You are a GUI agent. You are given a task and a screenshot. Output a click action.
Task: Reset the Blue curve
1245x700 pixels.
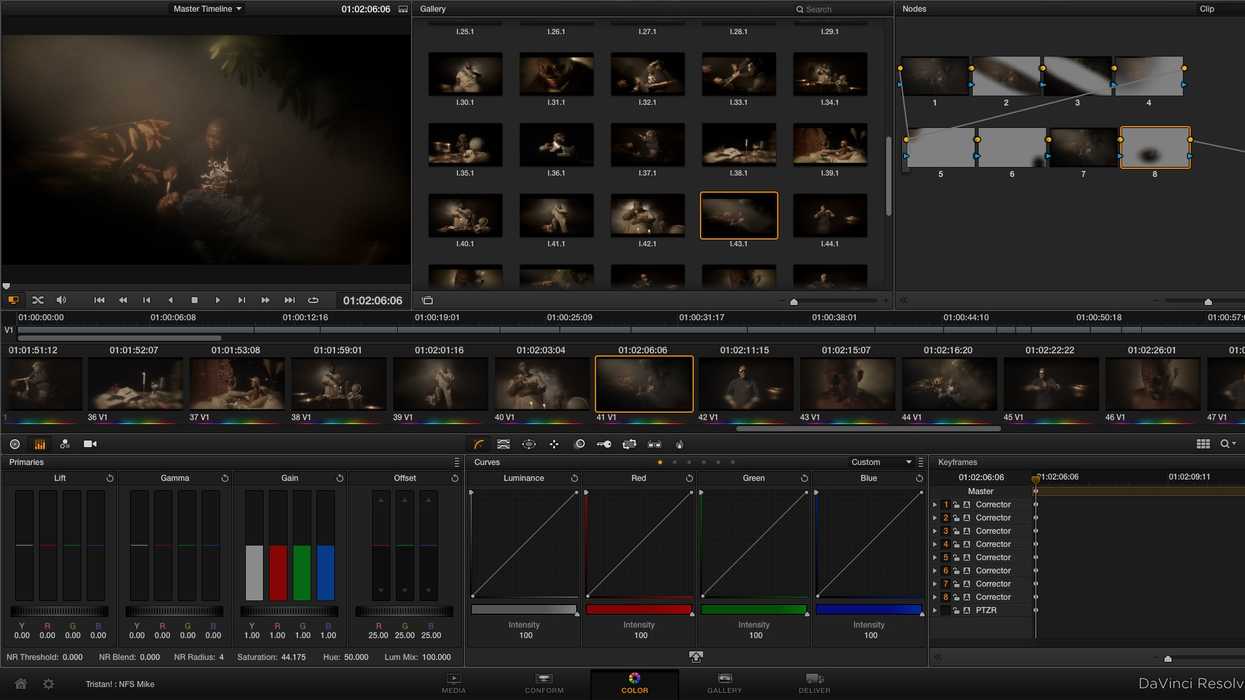tap(919, 478)
